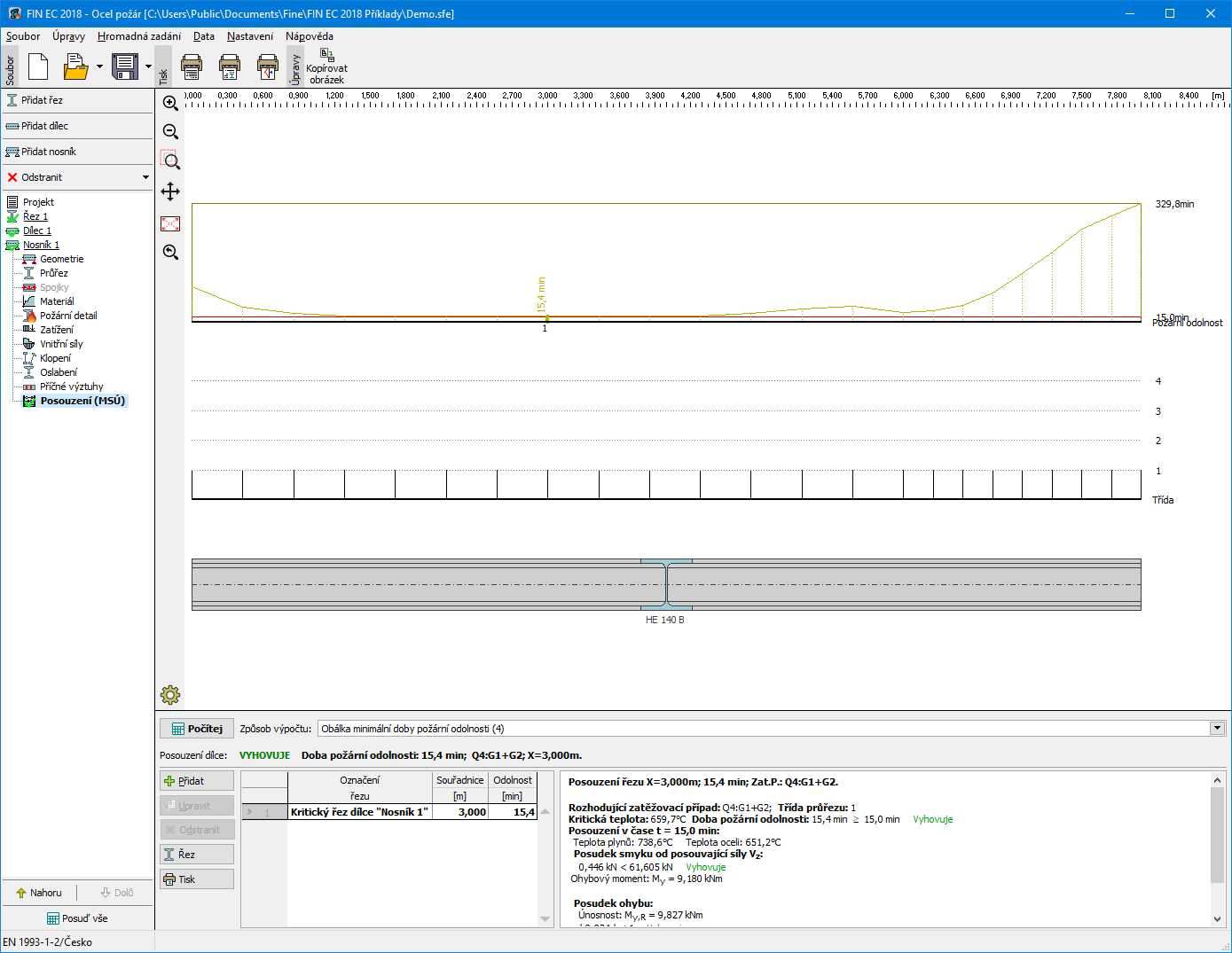
Task: Open Hromadná zadání menu
Action: tap(139, 36)
